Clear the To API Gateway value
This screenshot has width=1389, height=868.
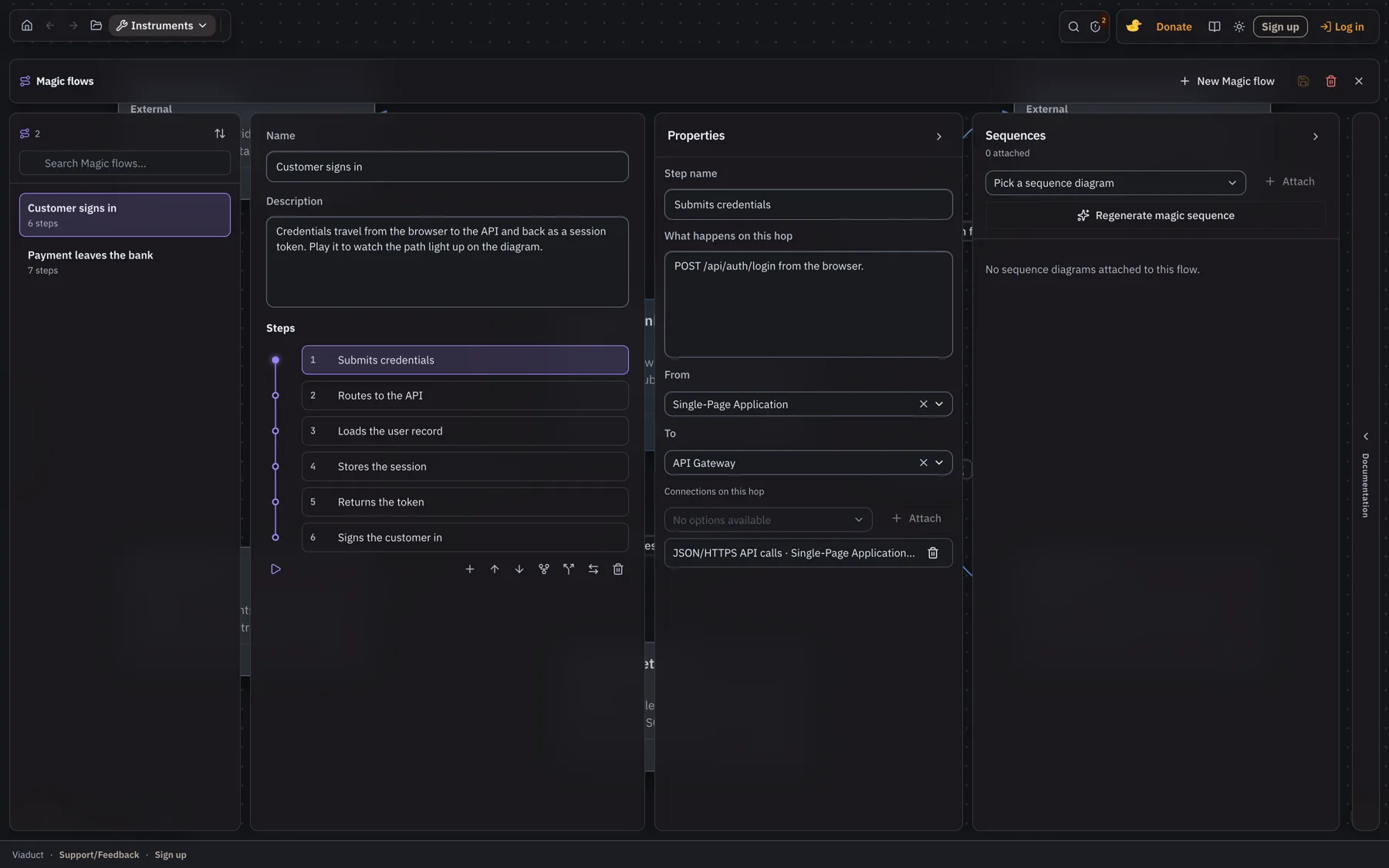[x=924, y=462]
